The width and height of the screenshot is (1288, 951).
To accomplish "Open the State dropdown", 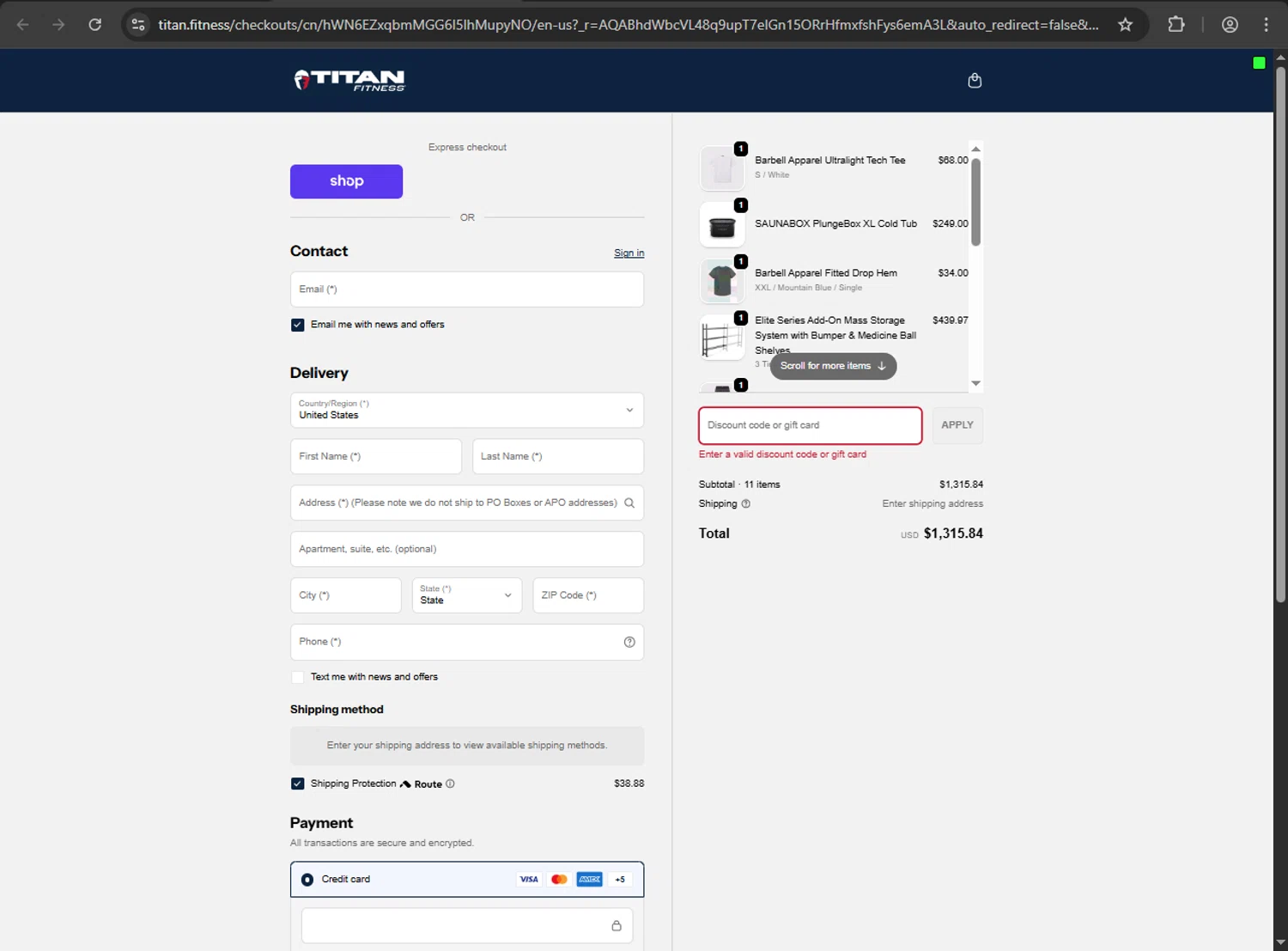I will pyautogui.click(x=467, y=595).
